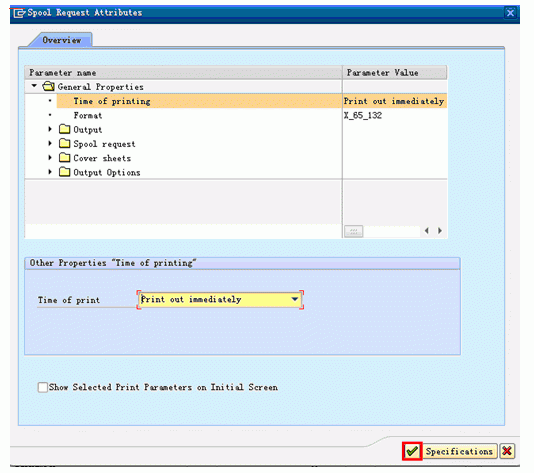This screenshot has width=534, height=473.
Task: Click the General Properties open folder icon
Action: tap(48, 86)
